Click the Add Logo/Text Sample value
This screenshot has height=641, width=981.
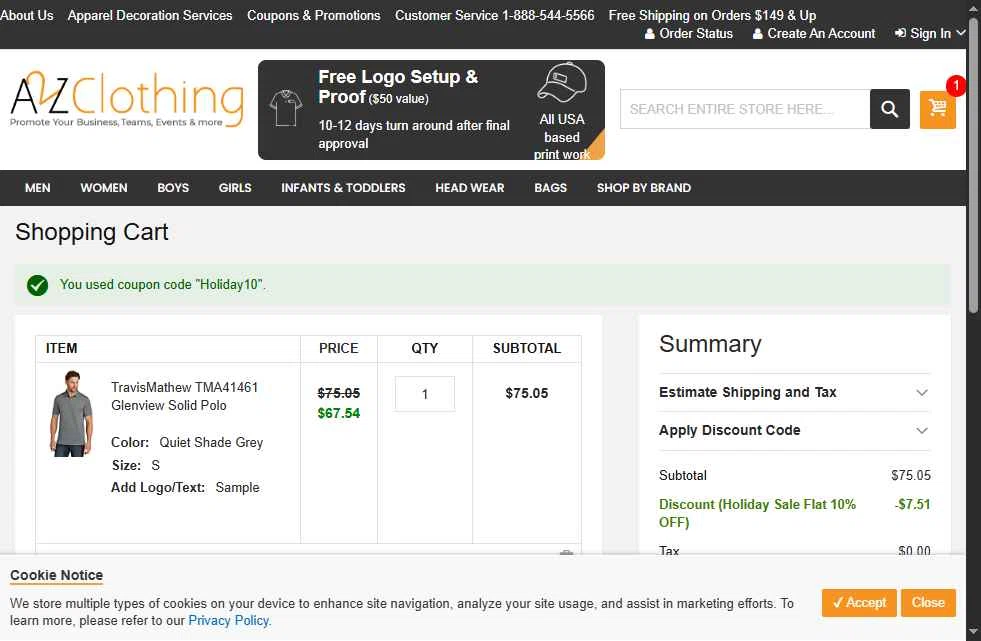pos(237,488)
